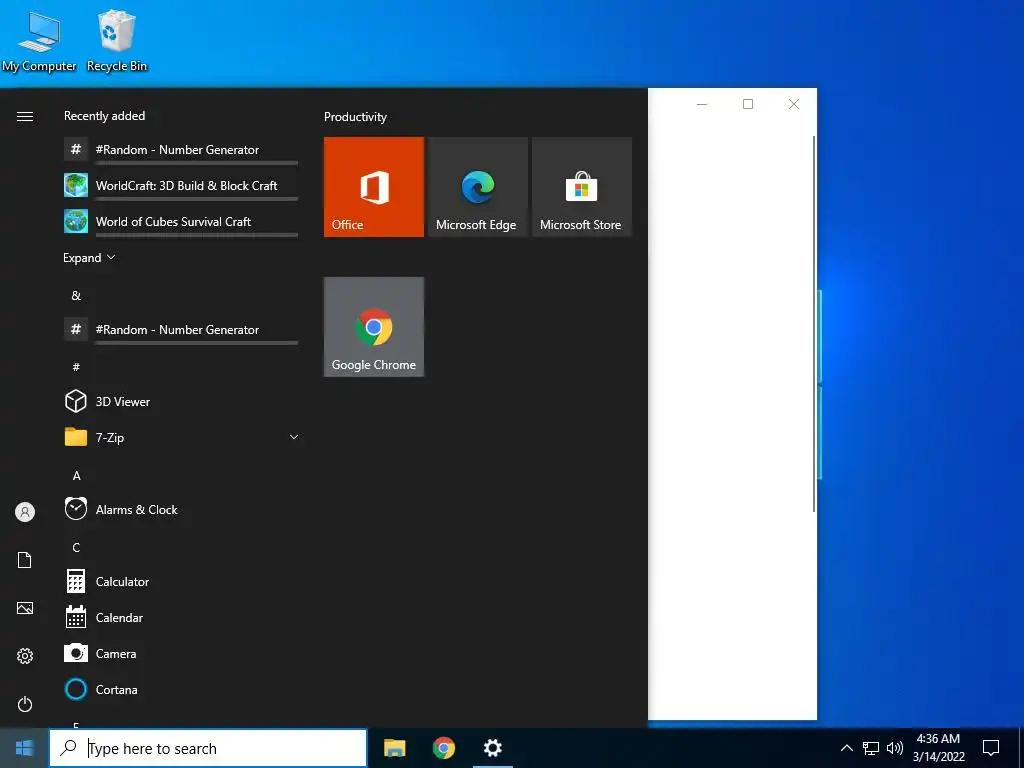Click the & letter heading
The height and width of the screenshot is (768, 1024).
tap(76, 295)
